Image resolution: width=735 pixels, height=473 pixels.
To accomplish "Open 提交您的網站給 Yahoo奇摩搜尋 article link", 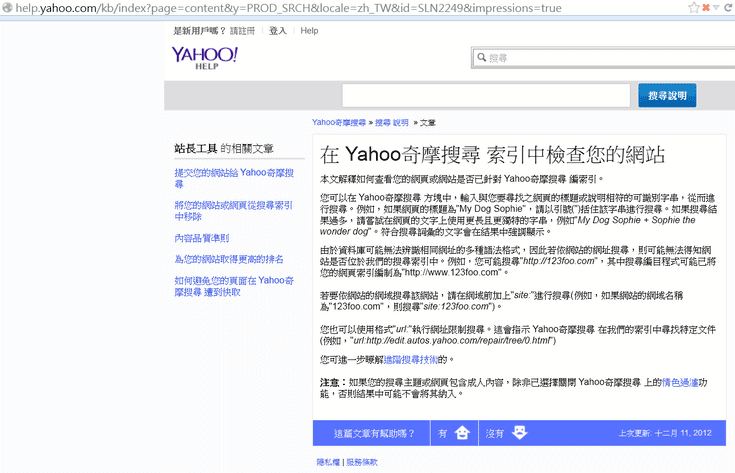I will point(234,178).
